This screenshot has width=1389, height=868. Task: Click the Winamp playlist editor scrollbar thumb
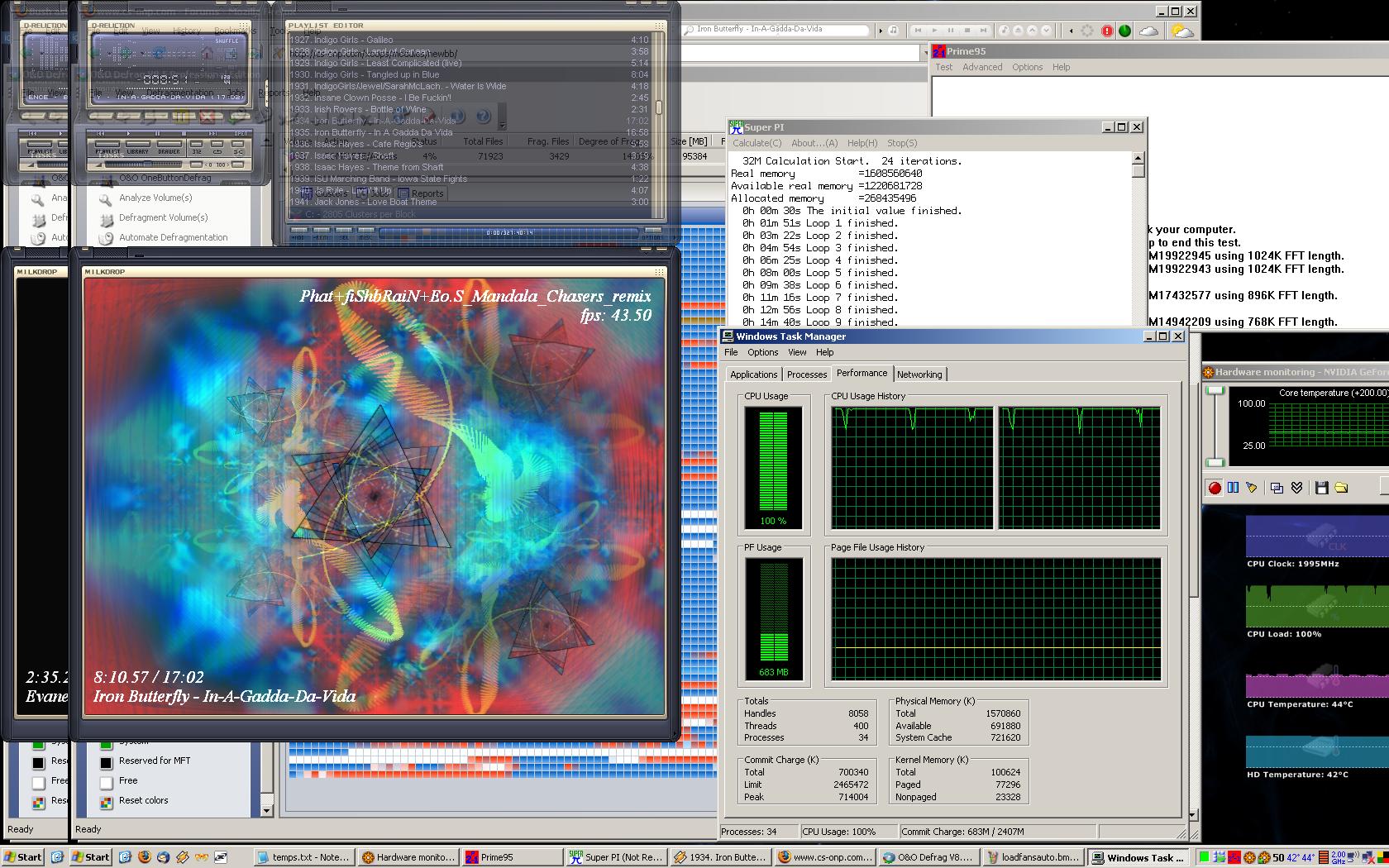pyautogui.click(x=659, y=107)
